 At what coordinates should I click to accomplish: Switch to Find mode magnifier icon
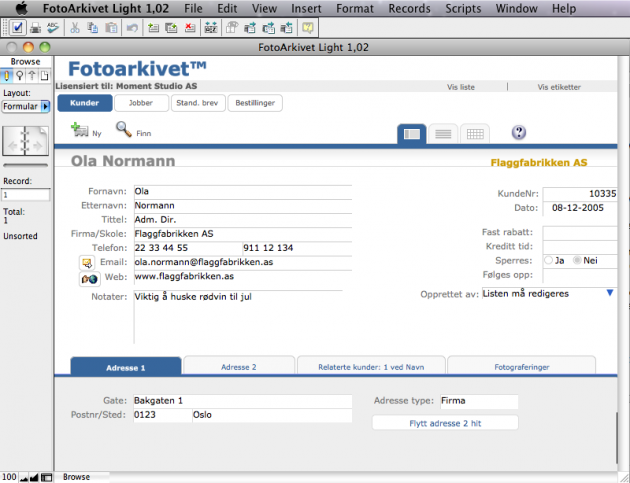click(19, 76)
